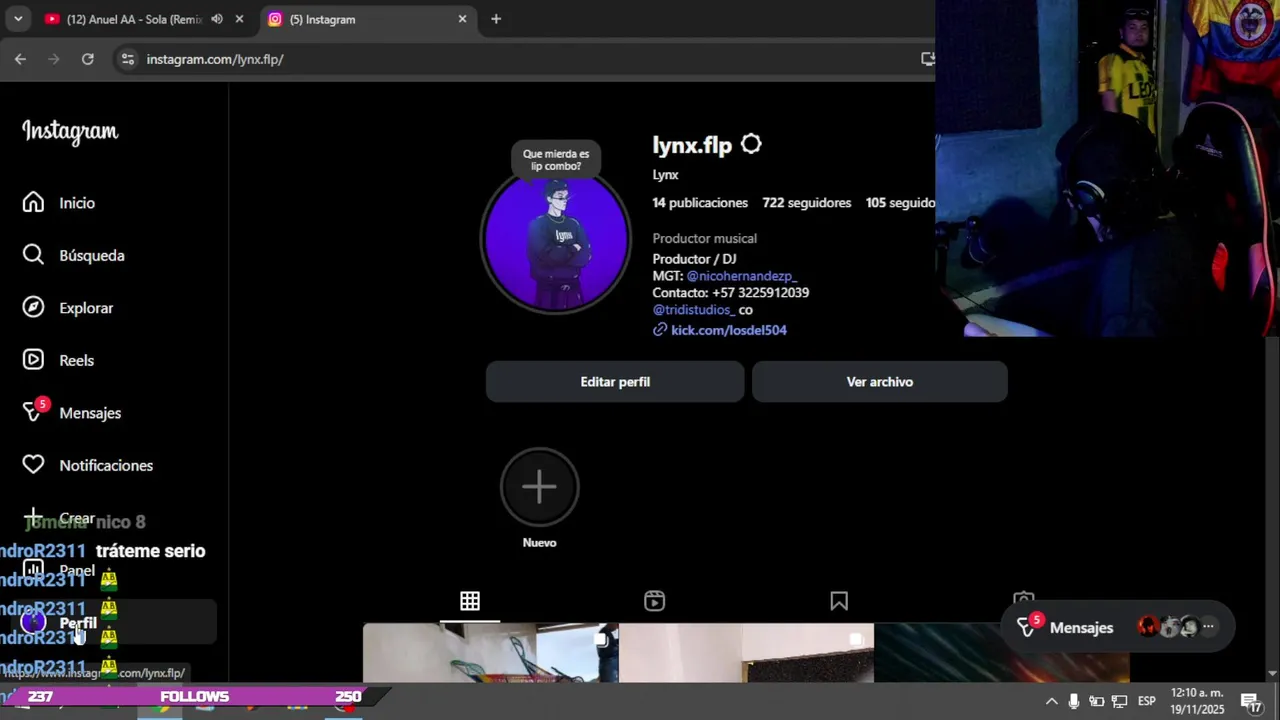Click site info icon in address bar

[x=127, y=59]
